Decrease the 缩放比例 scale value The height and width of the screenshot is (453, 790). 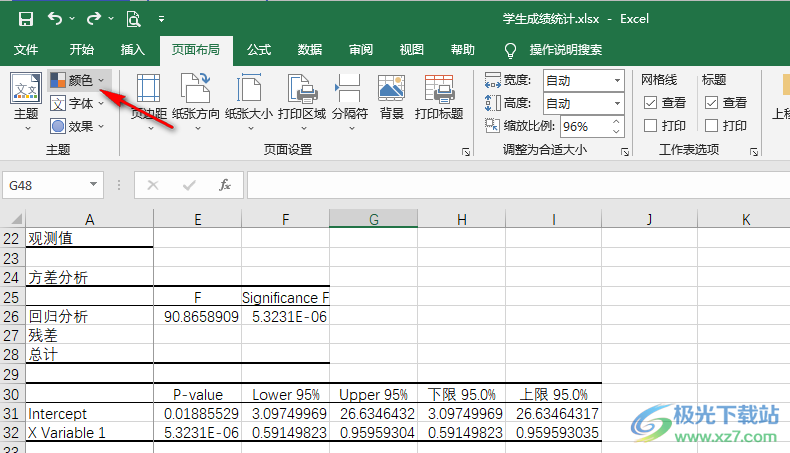(x=616, y=132)
